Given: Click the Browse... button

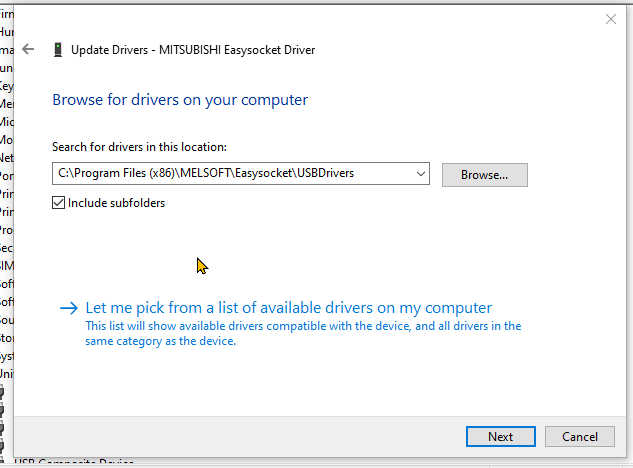Looking at the screenshot, I should click(x=484, y=175).
